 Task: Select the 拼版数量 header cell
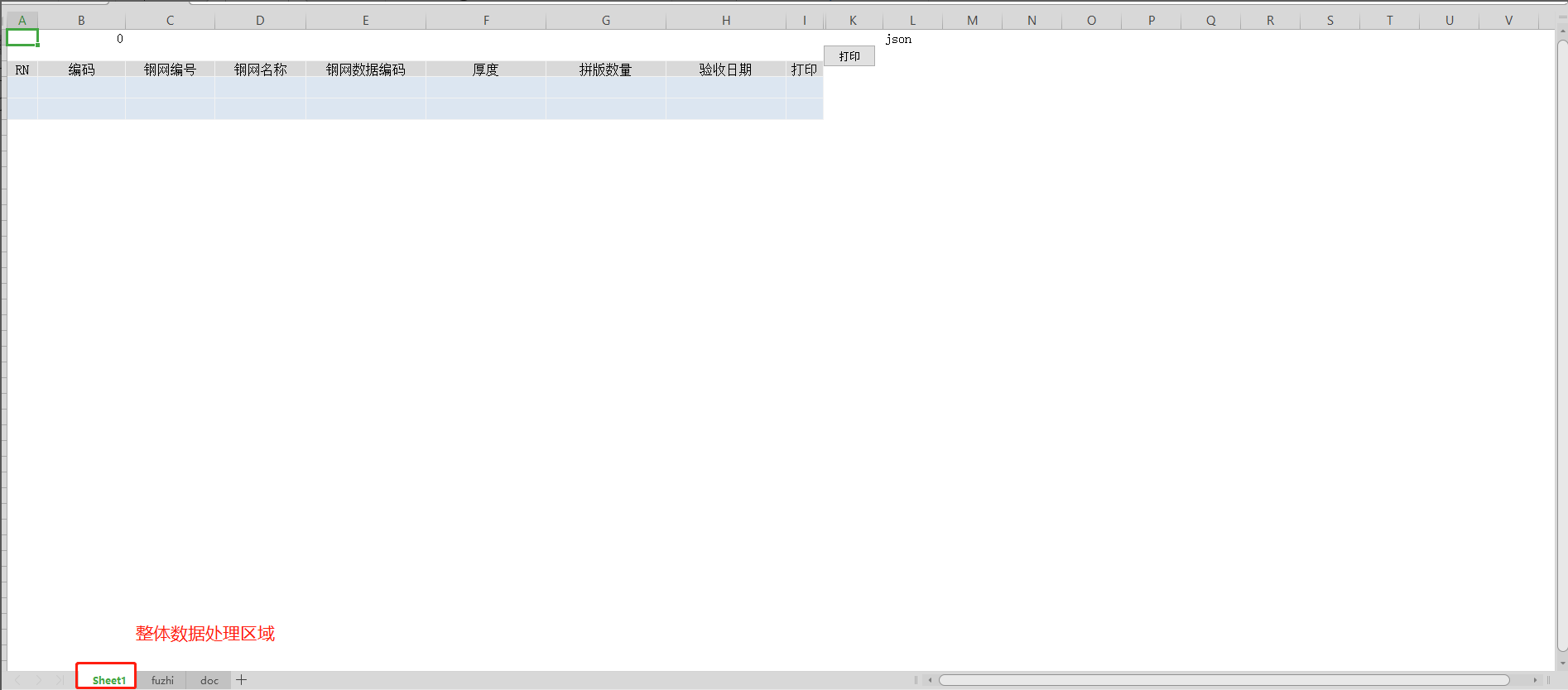[x=605, y=69]
